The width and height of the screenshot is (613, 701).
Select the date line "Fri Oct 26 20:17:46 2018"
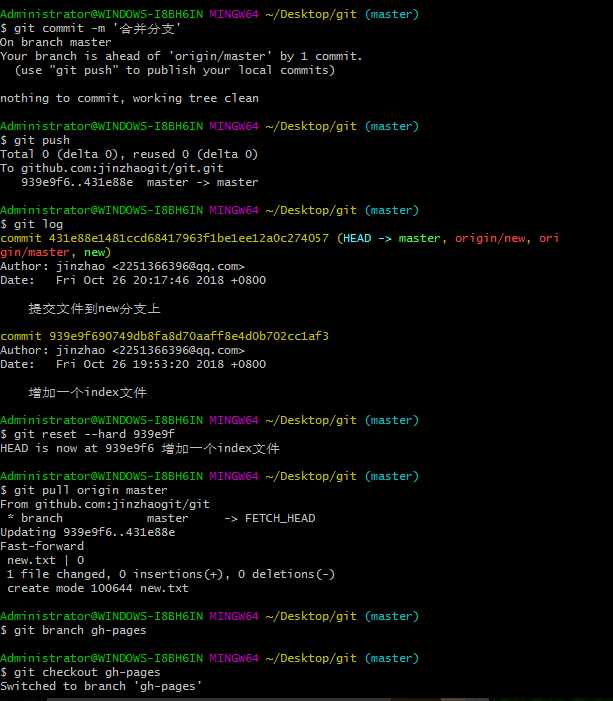point(133,280)
